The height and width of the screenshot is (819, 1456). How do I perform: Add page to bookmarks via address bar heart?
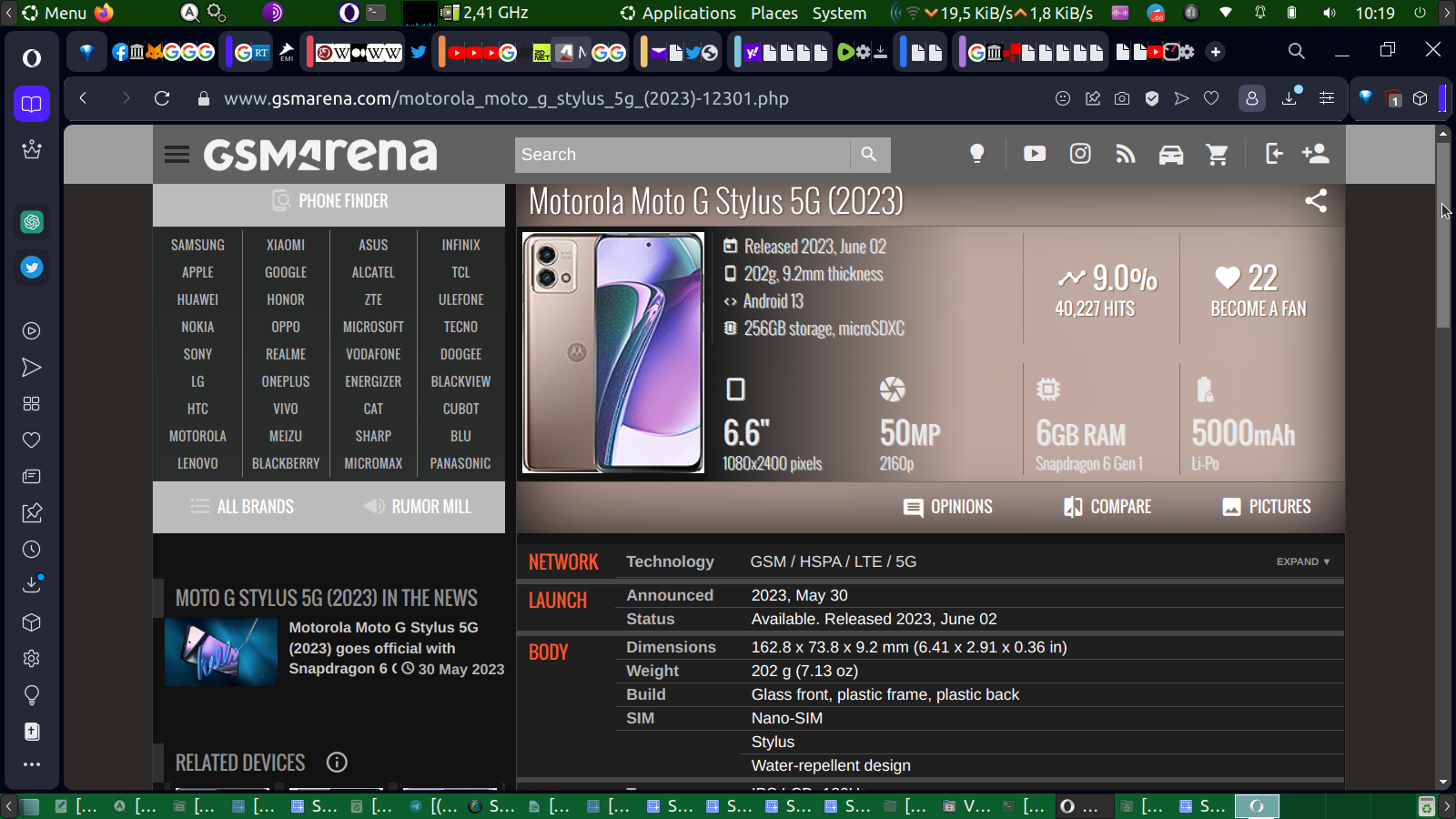pos(1211,98)
